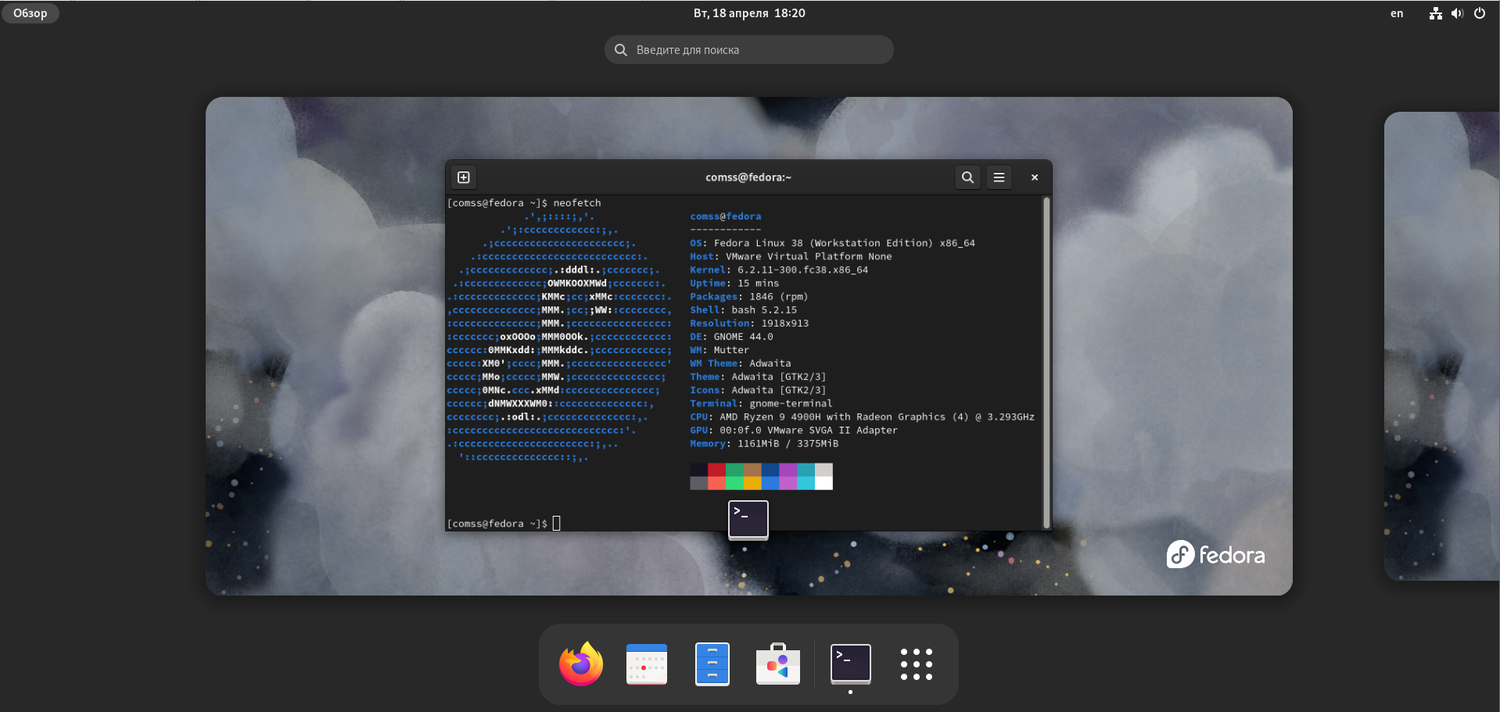
Task: Open the en keyboard layout indicator
Action: point(1397,13)
